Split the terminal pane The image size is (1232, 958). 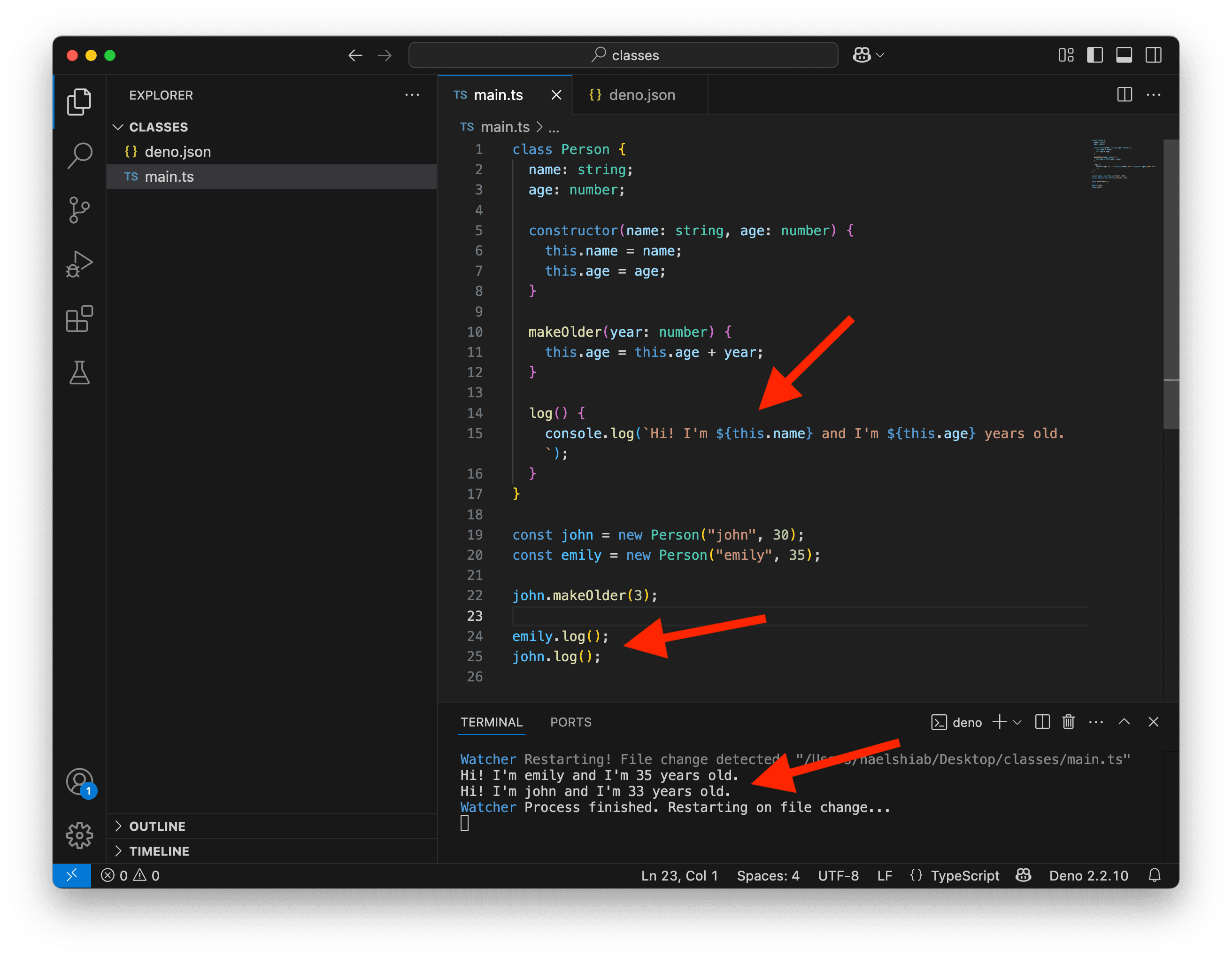(1042, 722)
